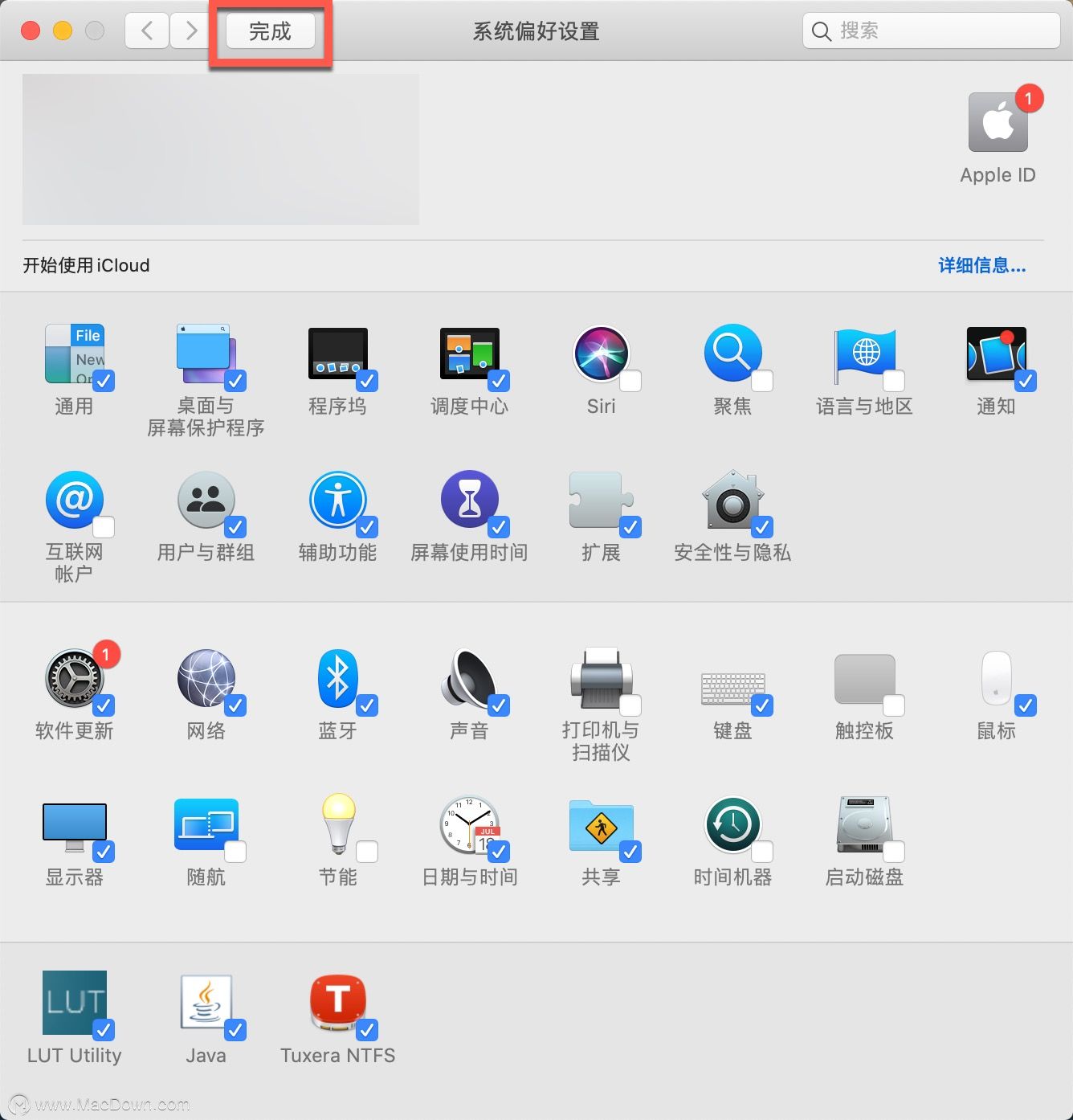This screenshot has height=1120, width=1073.
Task: Open the 触控板 trackpad icon
Action: (864, 680)
